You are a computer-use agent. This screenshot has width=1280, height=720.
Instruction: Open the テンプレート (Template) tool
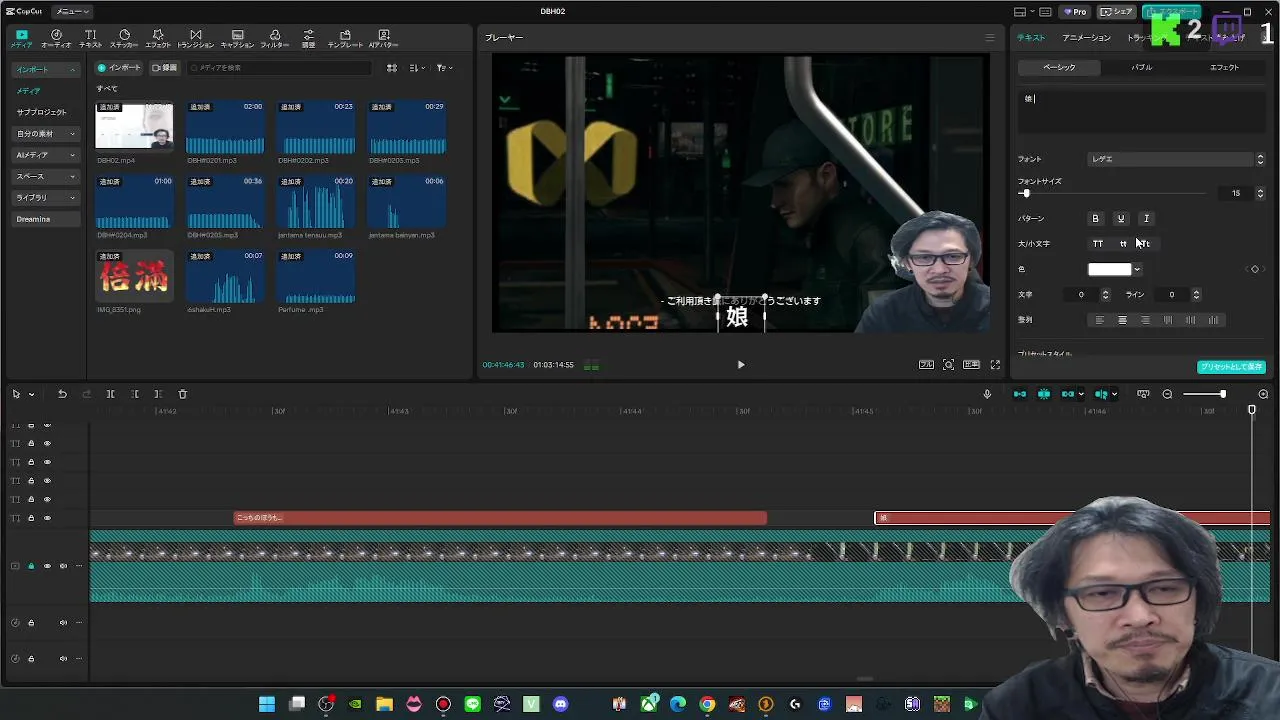tap(345, 39)
